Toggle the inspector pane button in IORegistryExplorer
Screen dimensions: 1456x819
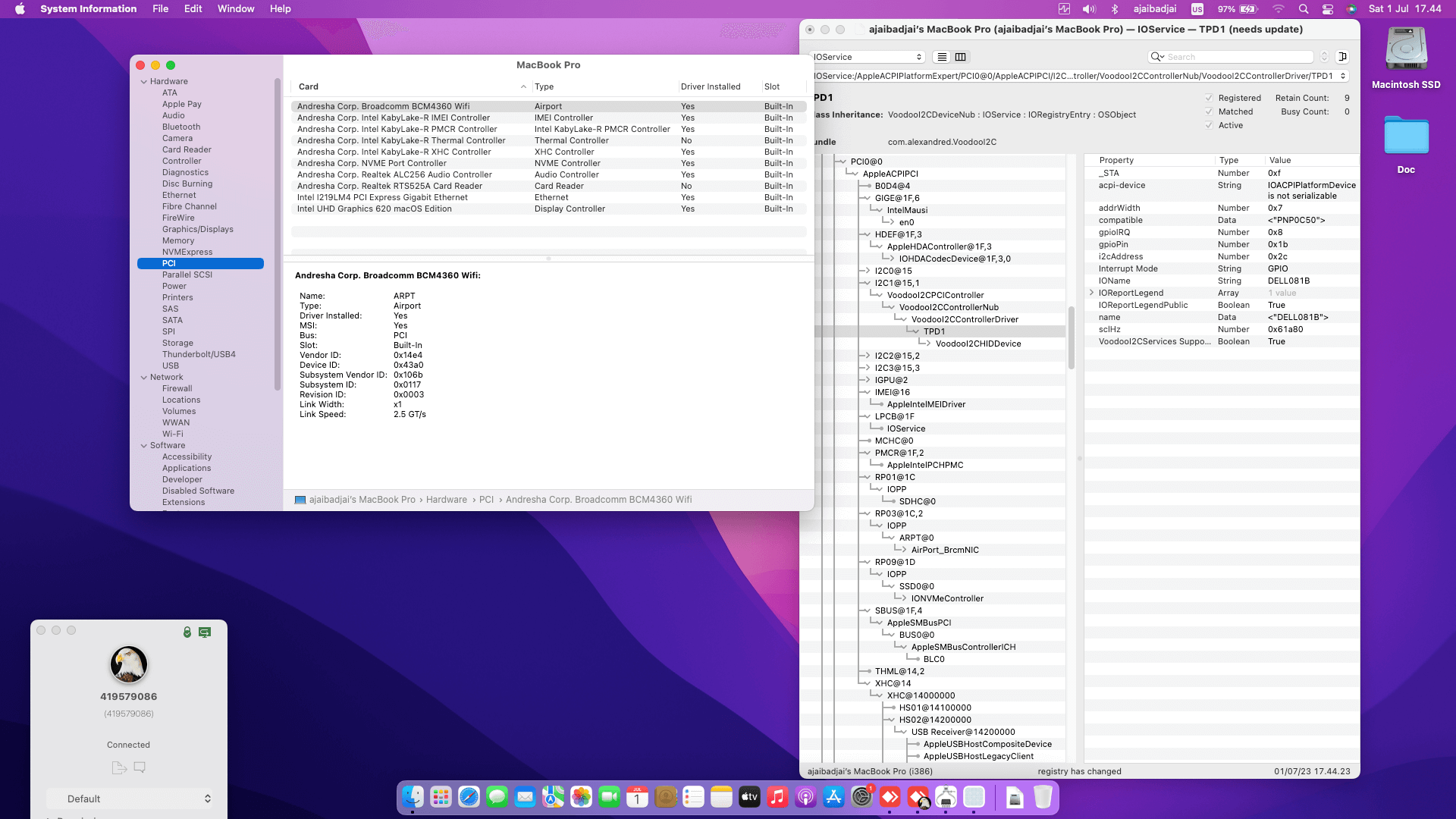click(x=1342, y=57)
